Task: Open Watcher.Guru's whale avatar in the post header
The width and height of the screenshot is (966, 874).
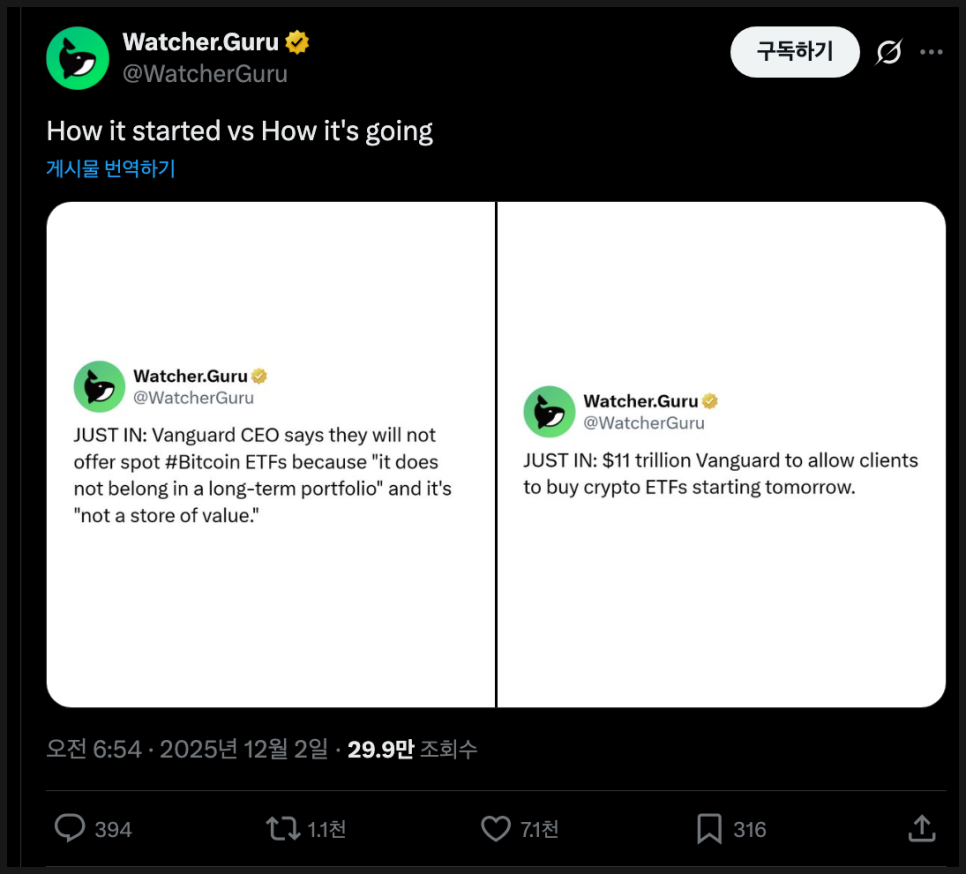Action: click(77, 58)
